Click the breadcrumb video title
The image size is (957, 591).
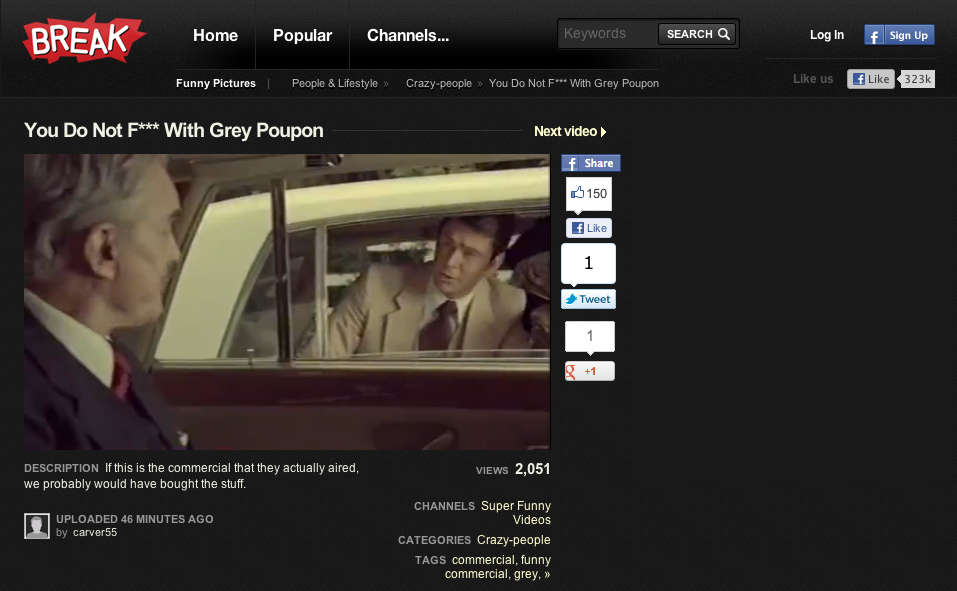click(x=574, y=83)
